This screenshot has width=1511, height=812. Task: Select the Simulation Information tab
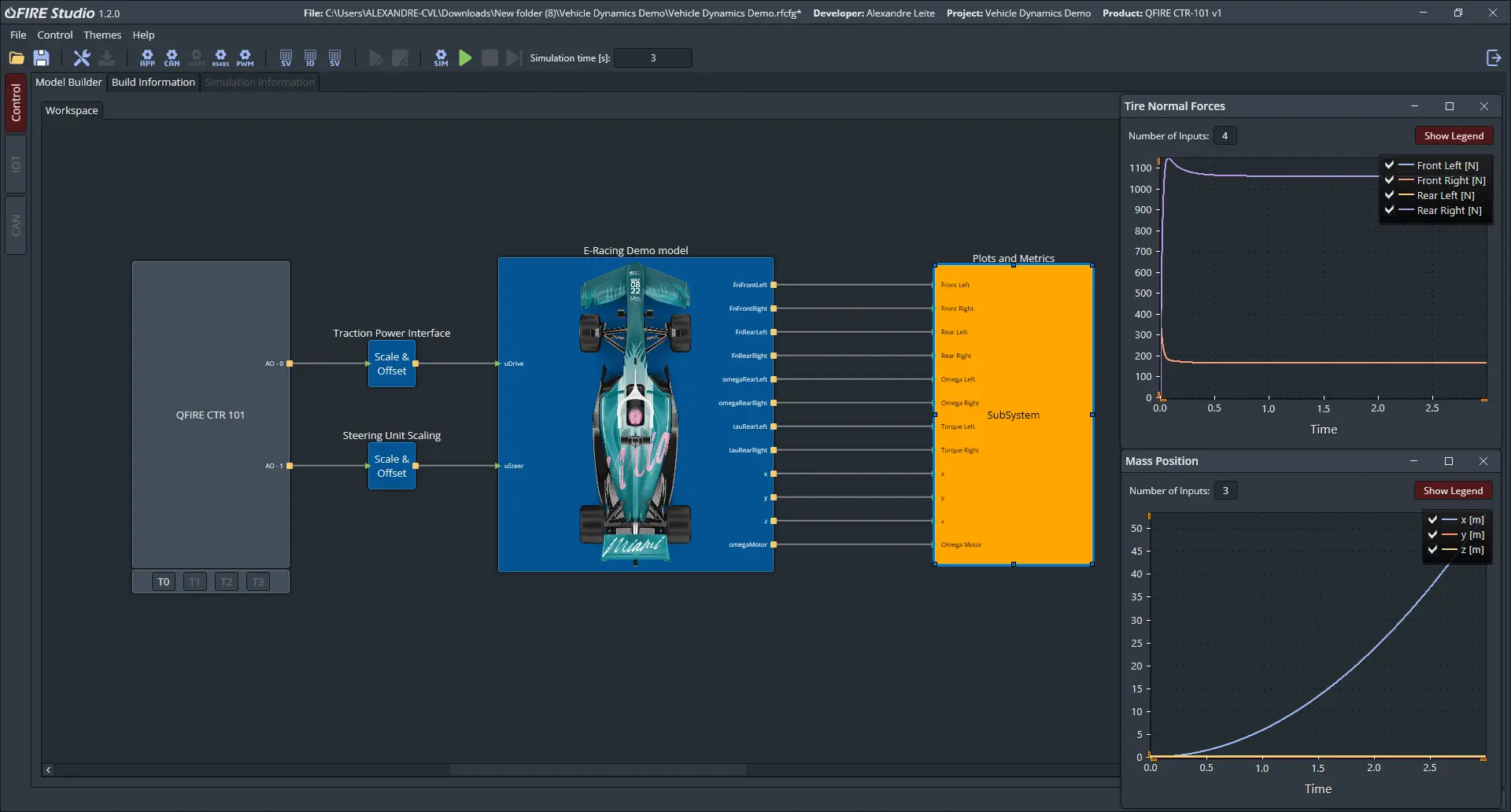(x=260, y=82)
